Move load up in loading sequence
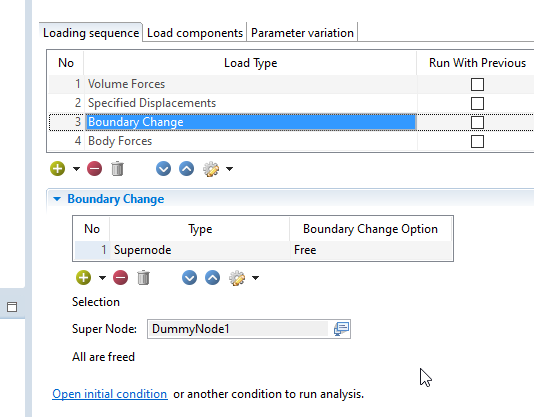The height and width of the screenshot is (417, 534). click(187, 169)
